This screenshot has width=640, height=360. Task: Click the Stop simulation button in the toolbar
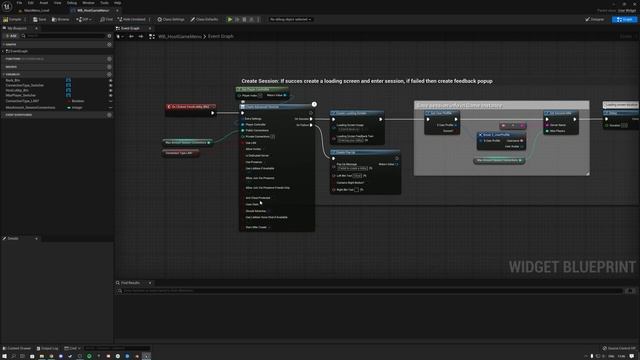click(x=244, y=19)
